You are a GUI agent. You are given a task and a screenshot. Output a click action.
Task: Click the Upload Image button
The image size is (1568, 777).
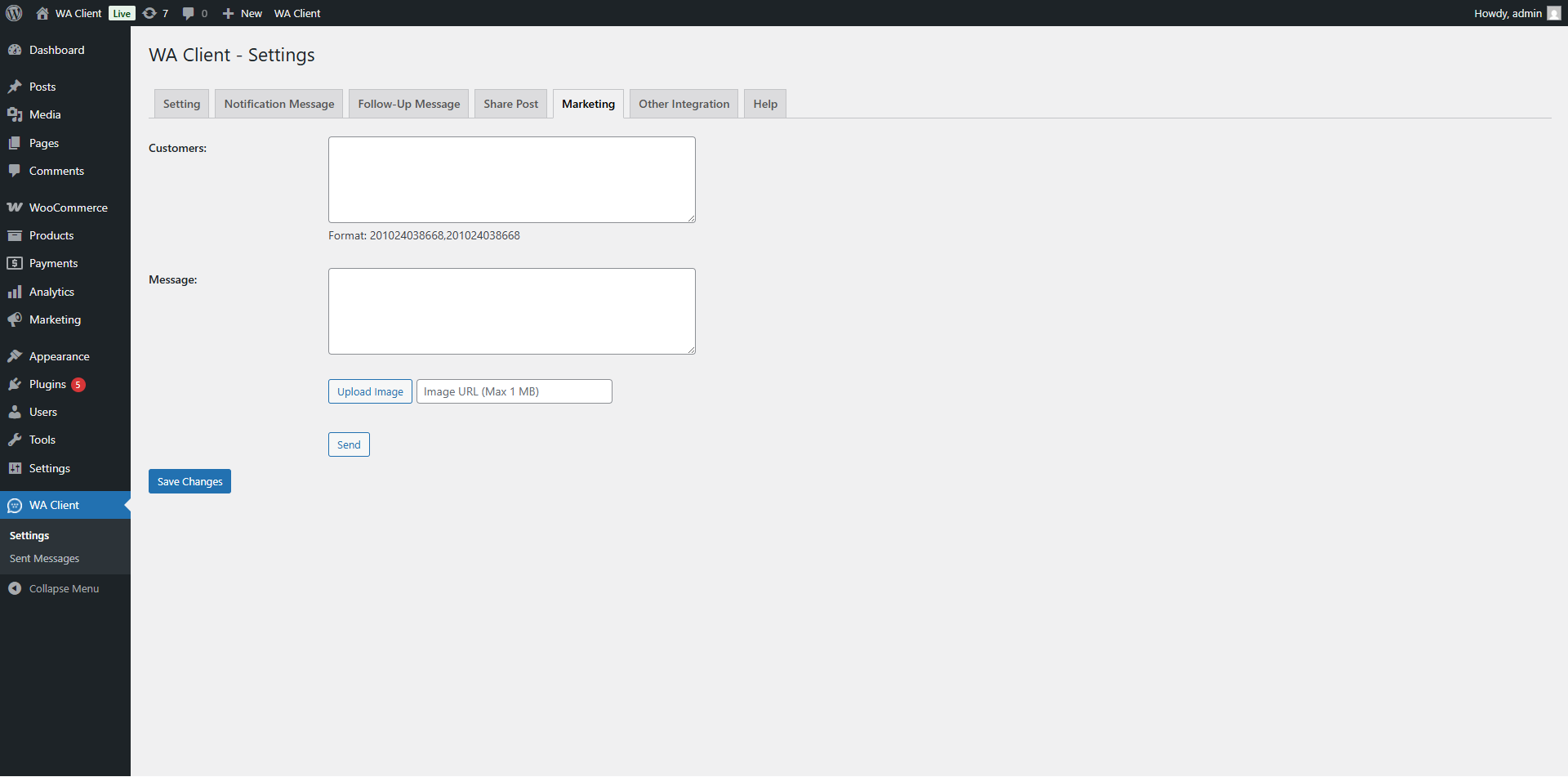[370, 391]
